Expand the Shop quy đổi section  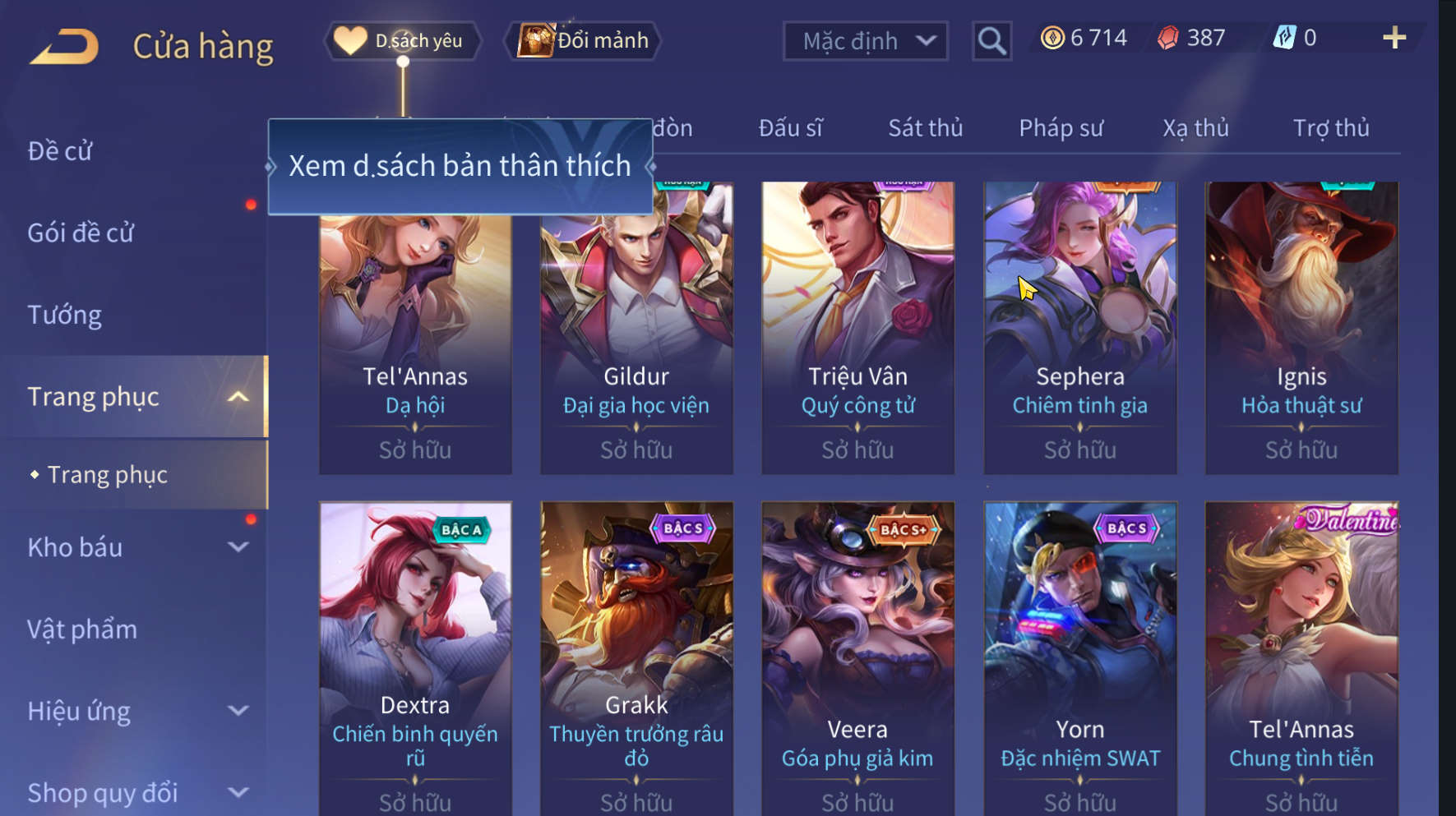(x=238, y=793)
